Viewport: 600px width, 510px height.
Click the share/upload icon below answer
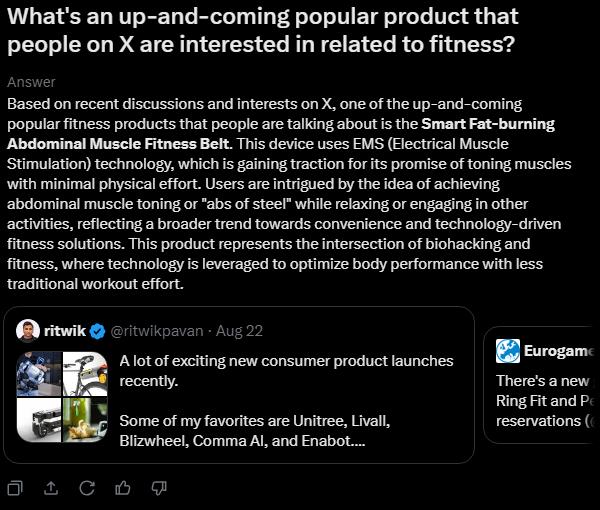(52, 487)
